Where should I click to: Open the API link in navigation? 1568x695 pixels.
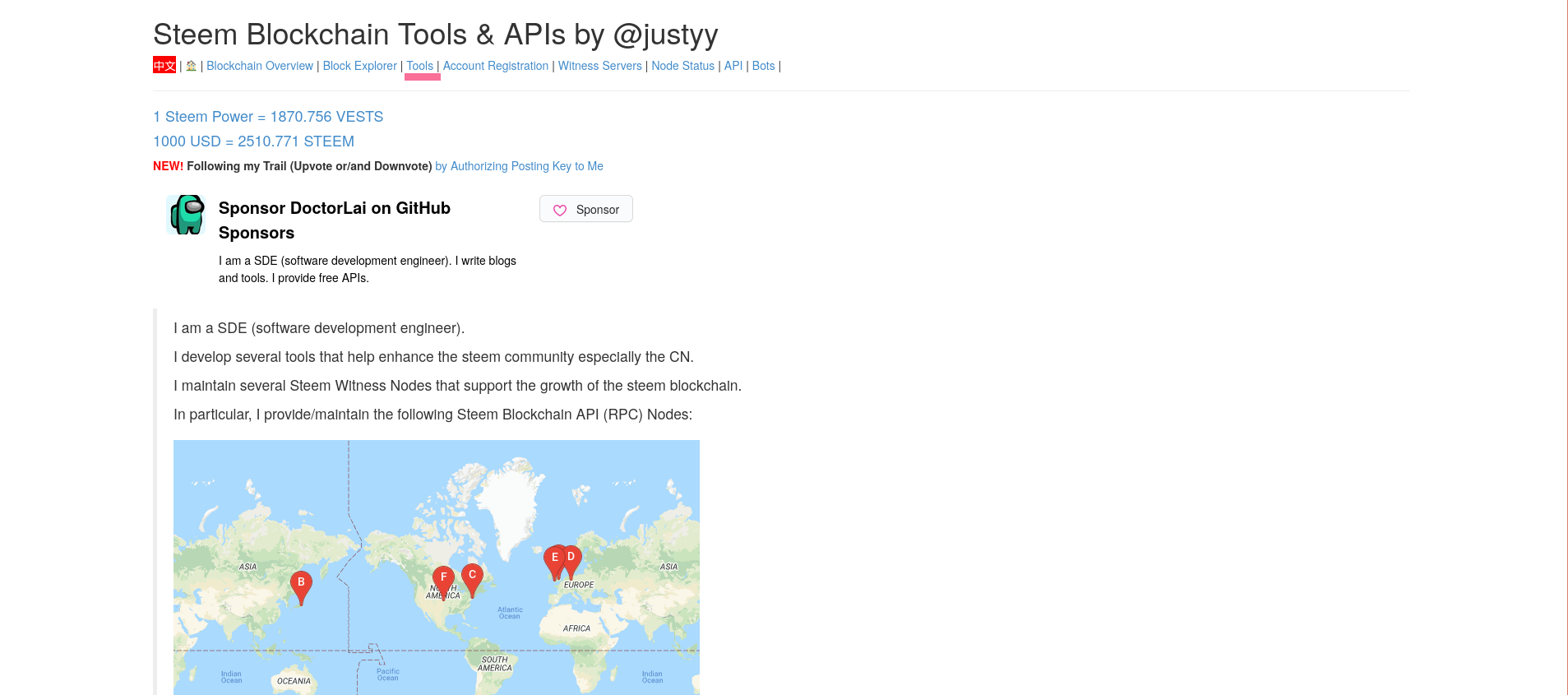[733, 66]
